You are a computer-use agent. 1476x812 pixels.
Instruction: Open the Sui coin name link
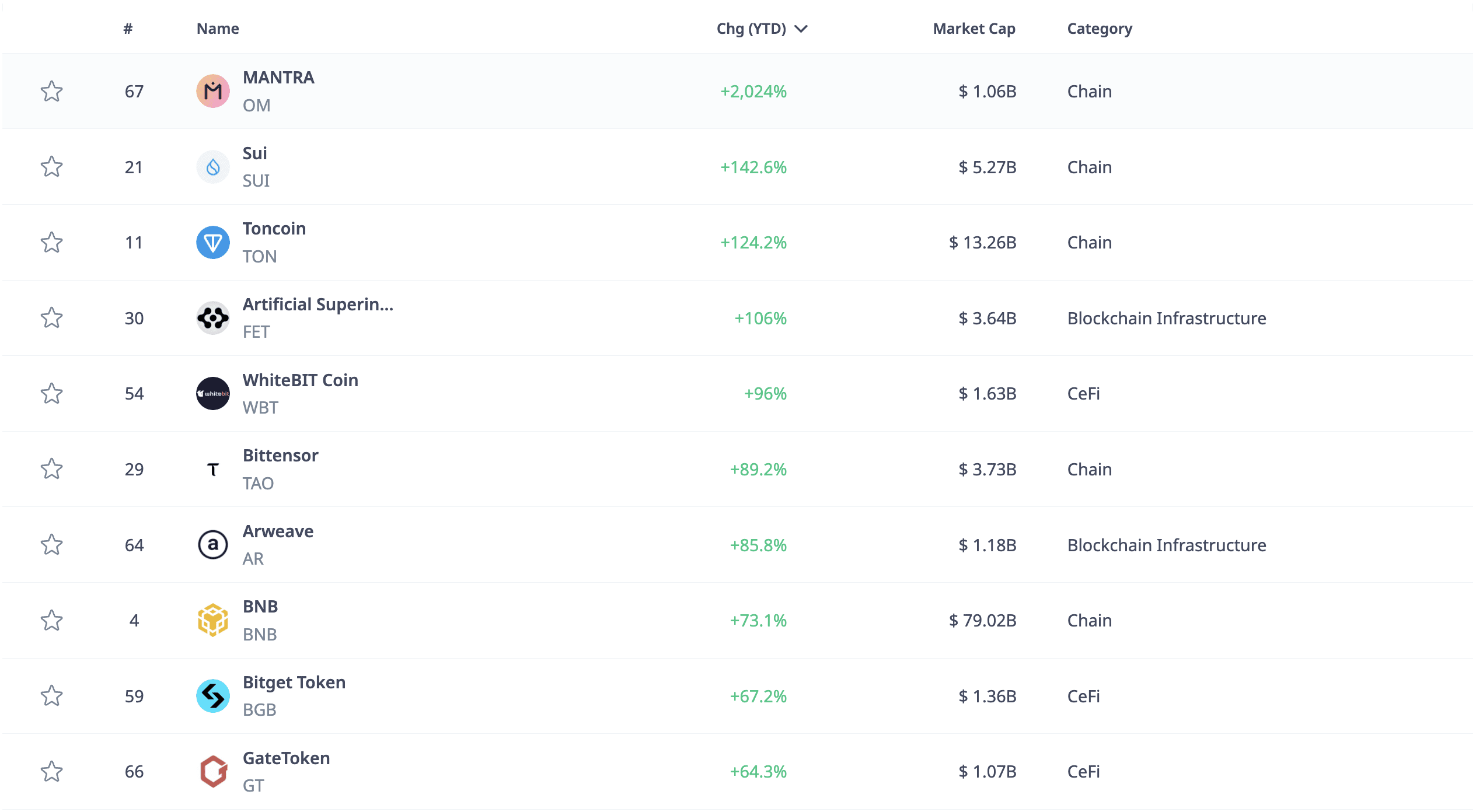254,153
